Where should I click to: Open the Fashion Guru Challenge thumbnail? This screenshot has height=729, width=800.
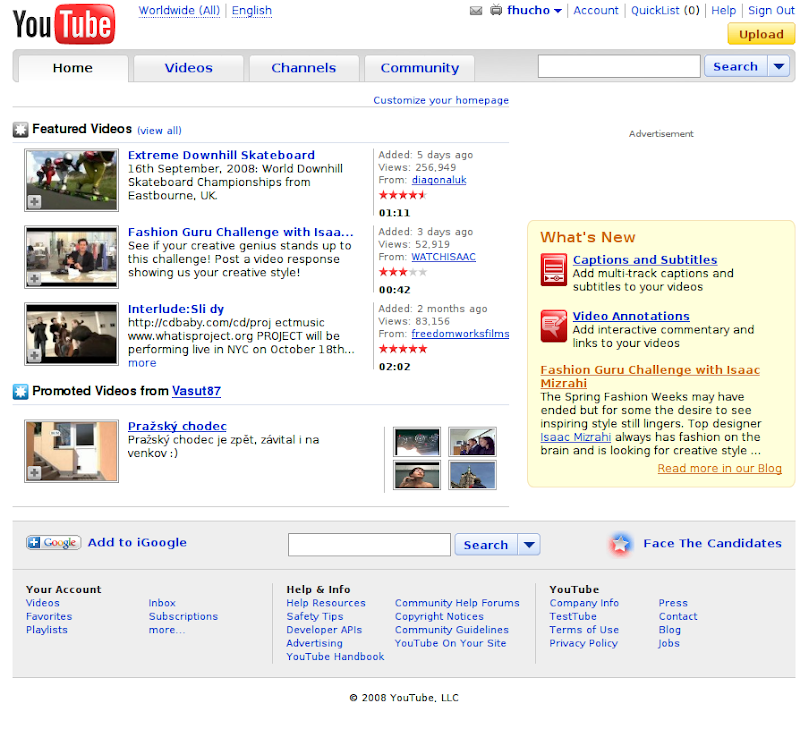pyautogui.click(x=71, y=257)
